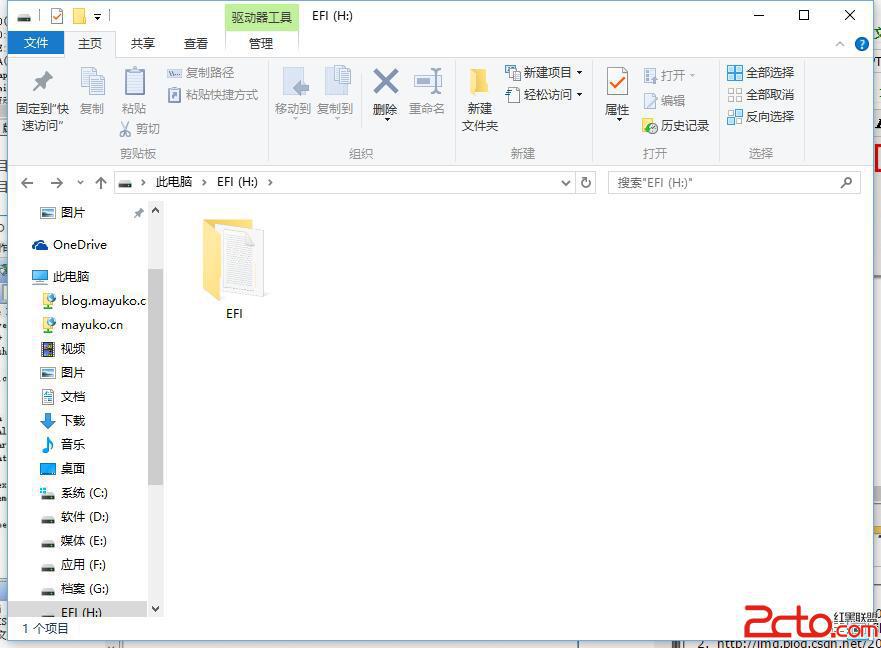Screen dimensions: 881x648
Task: Click the Paste clipboard icon
Action: 134,82
